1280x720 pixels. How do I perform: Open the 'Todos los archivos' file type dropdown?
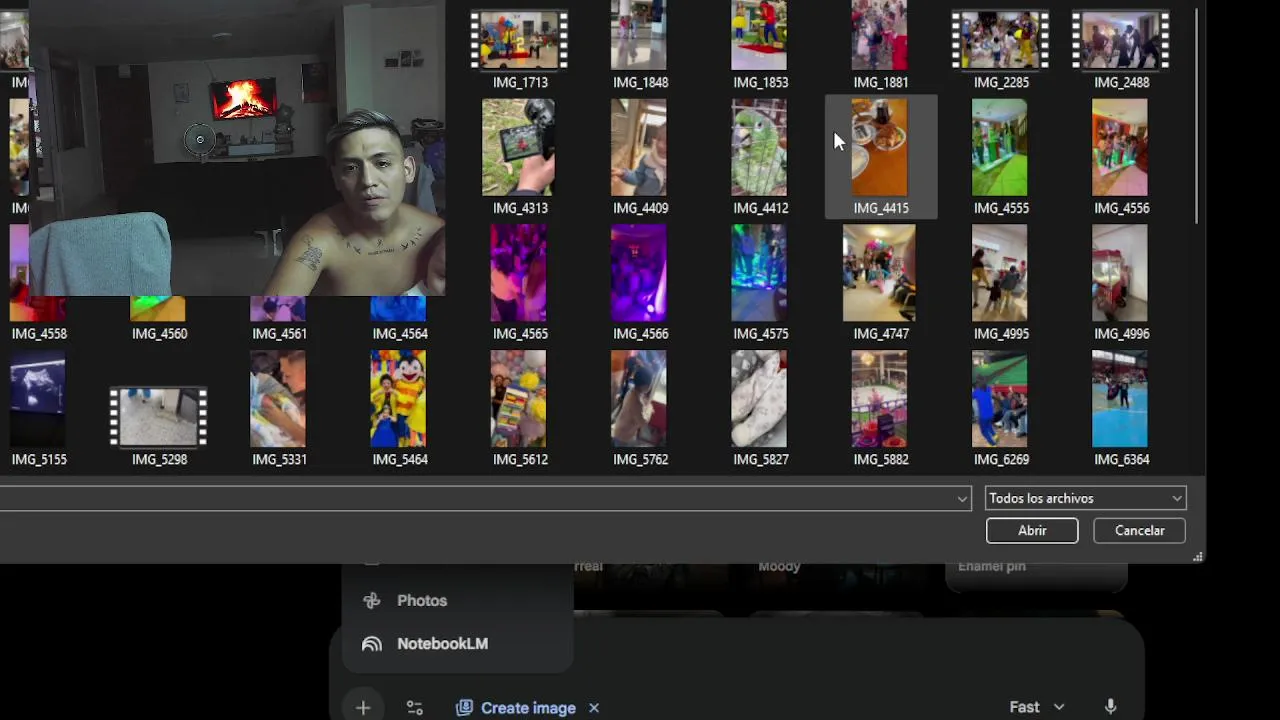(x=1085, y=498)
